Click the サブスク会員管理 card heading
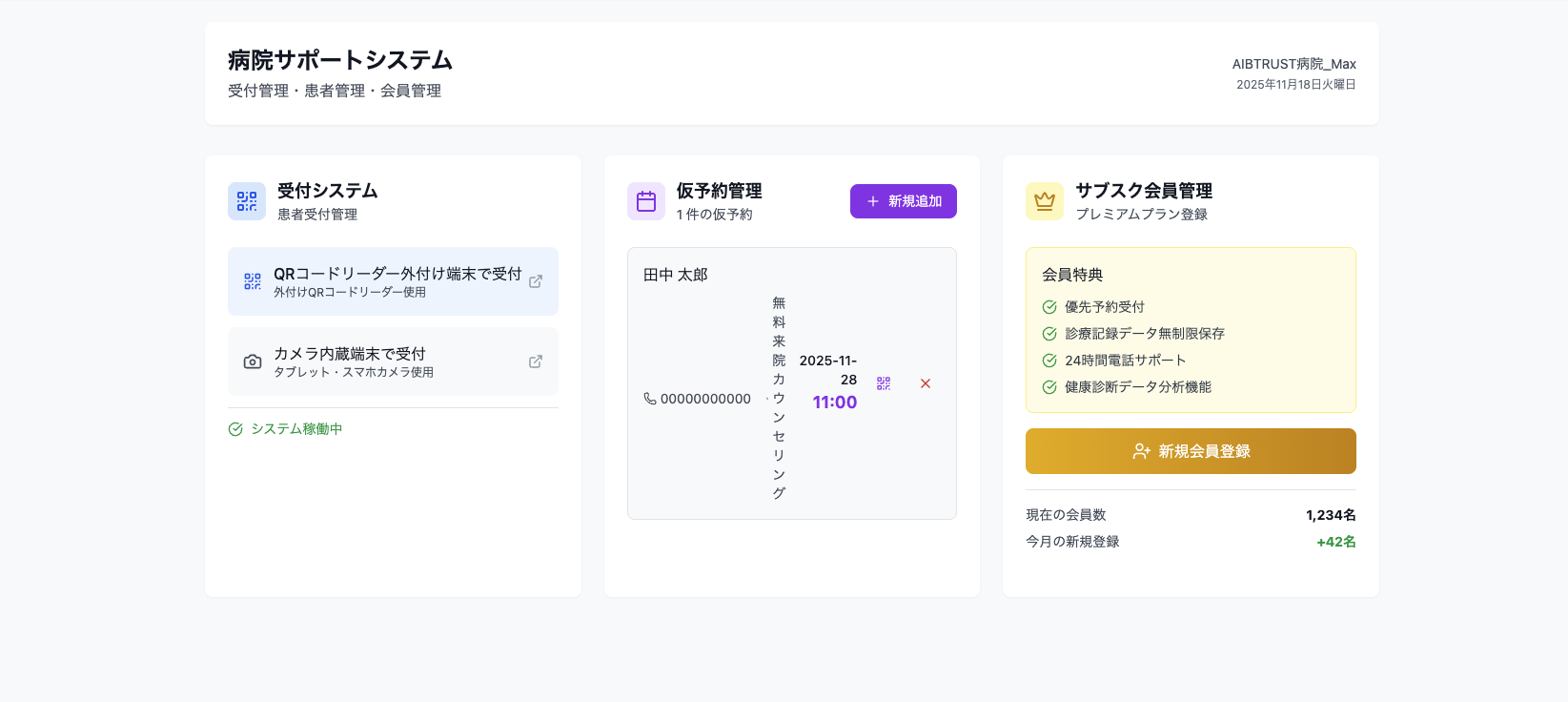Viewport: 1568px width, 702px height. (1144, 191)
